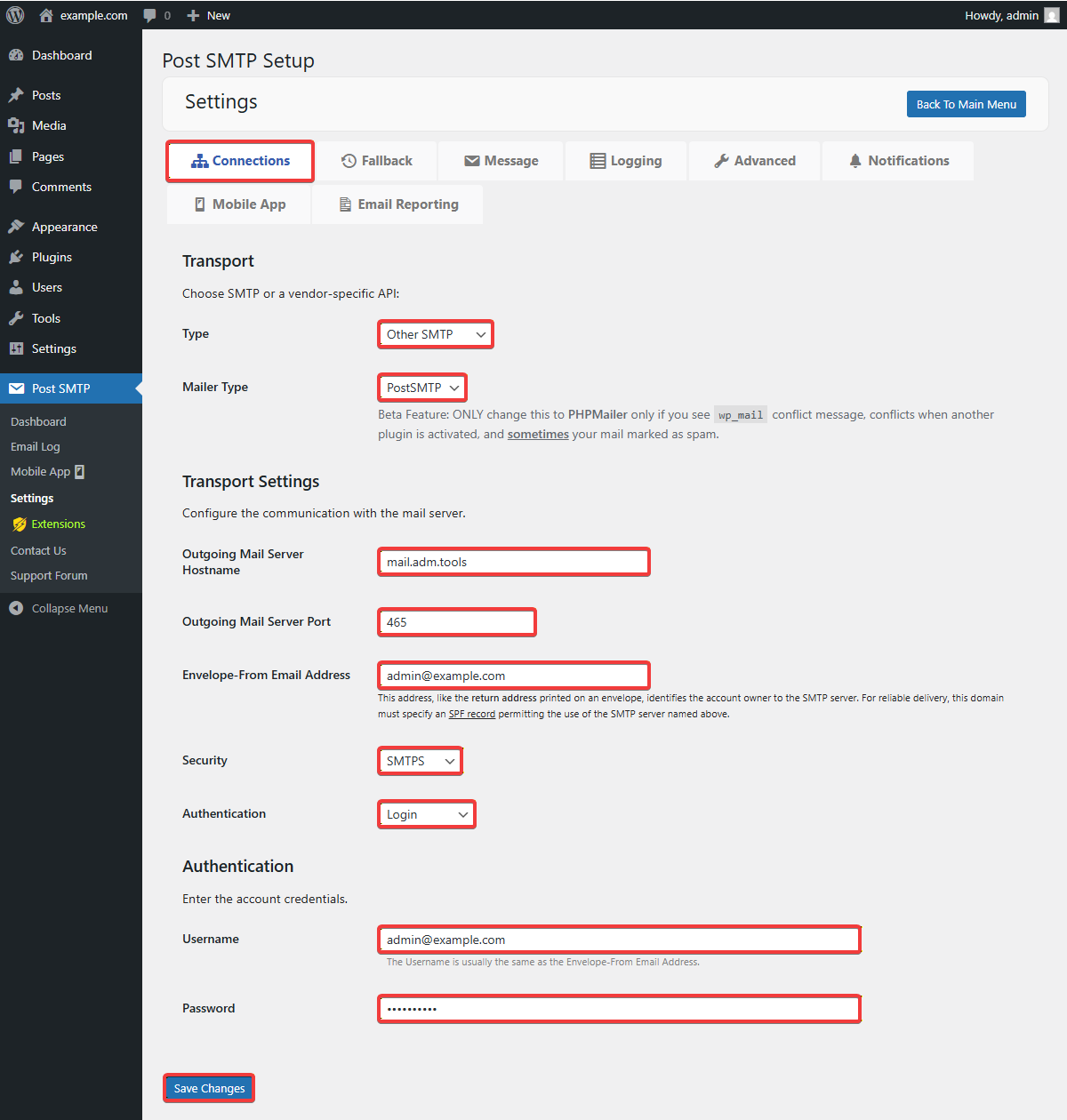Open the comments bubble icon in admin bar
The width and height of the screenshot is (1067, 1120).
(149, 15)
